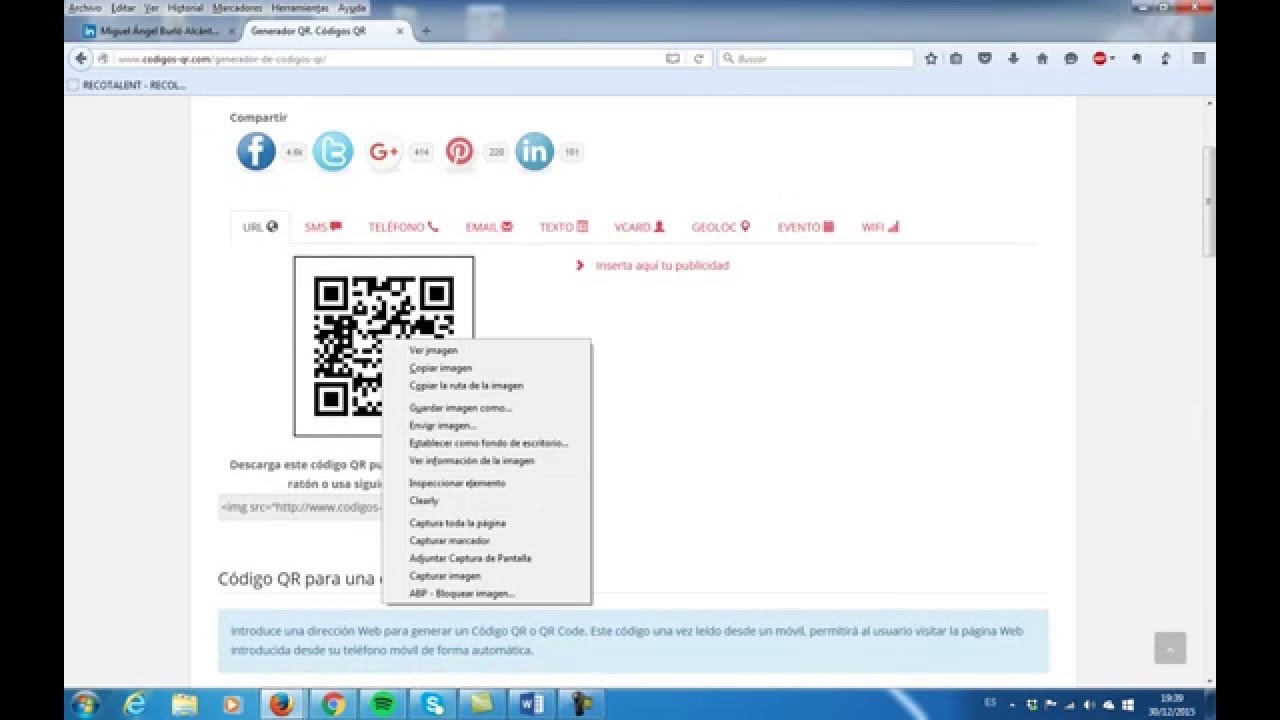Open the WIFI tab
This screenshot has width=1280, height=720.
point(880,227)
